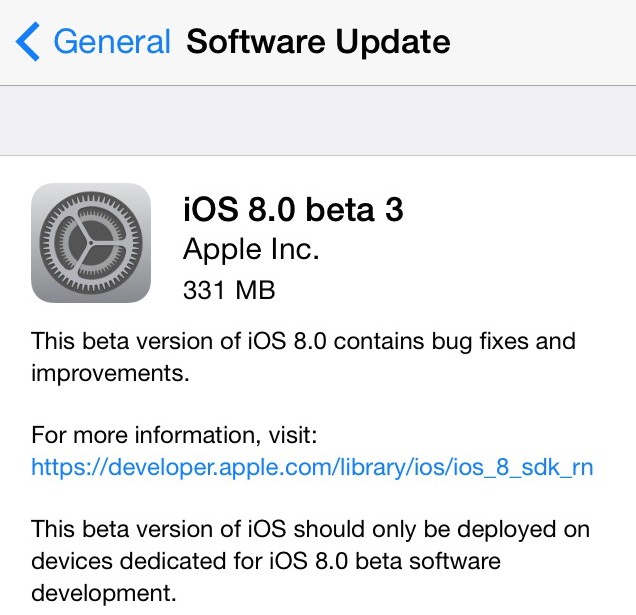
Task: Click the word "Update" in the title
Action: point(393,43)
